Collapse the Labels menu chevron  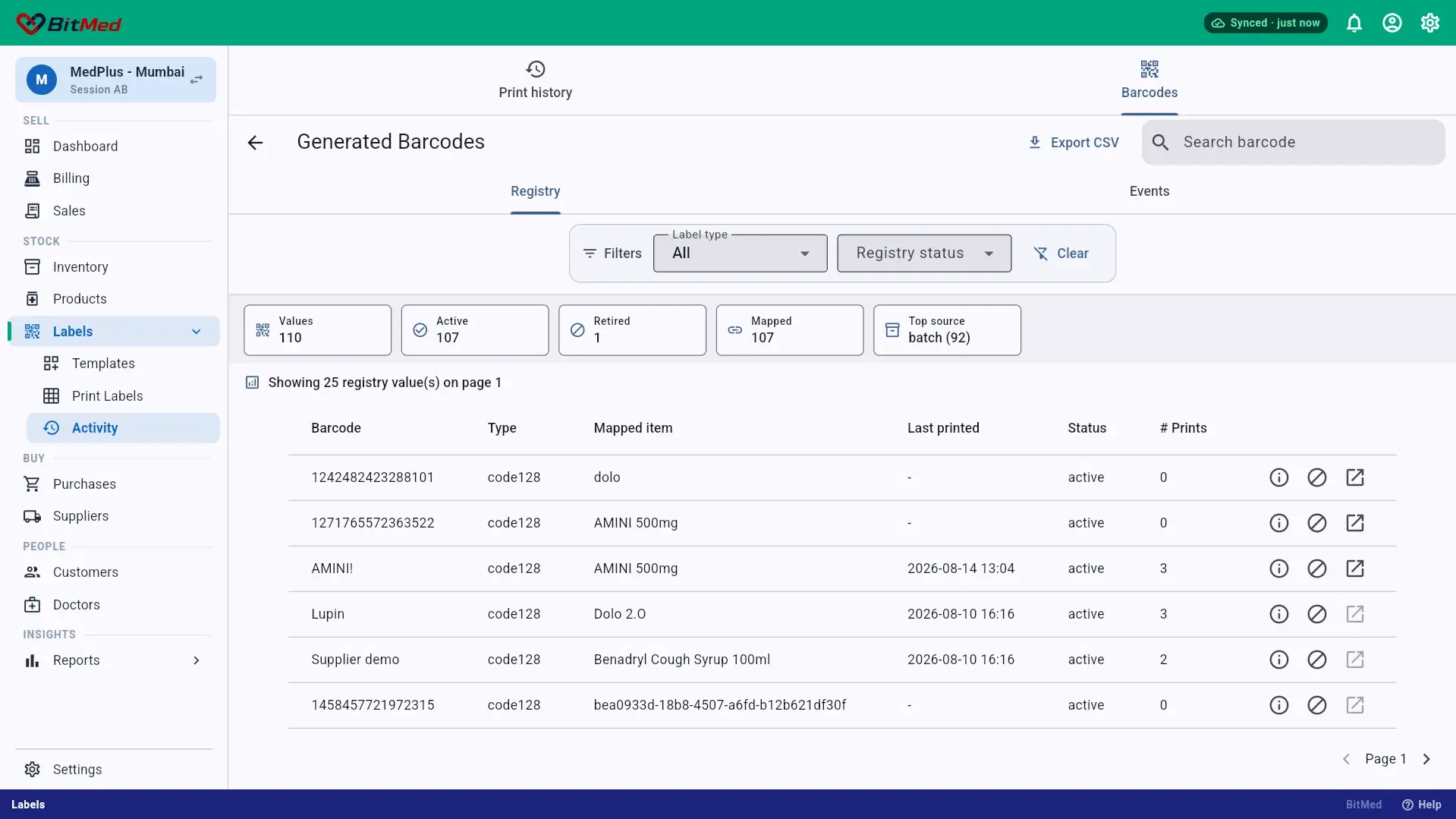click(x=197, y=332)
